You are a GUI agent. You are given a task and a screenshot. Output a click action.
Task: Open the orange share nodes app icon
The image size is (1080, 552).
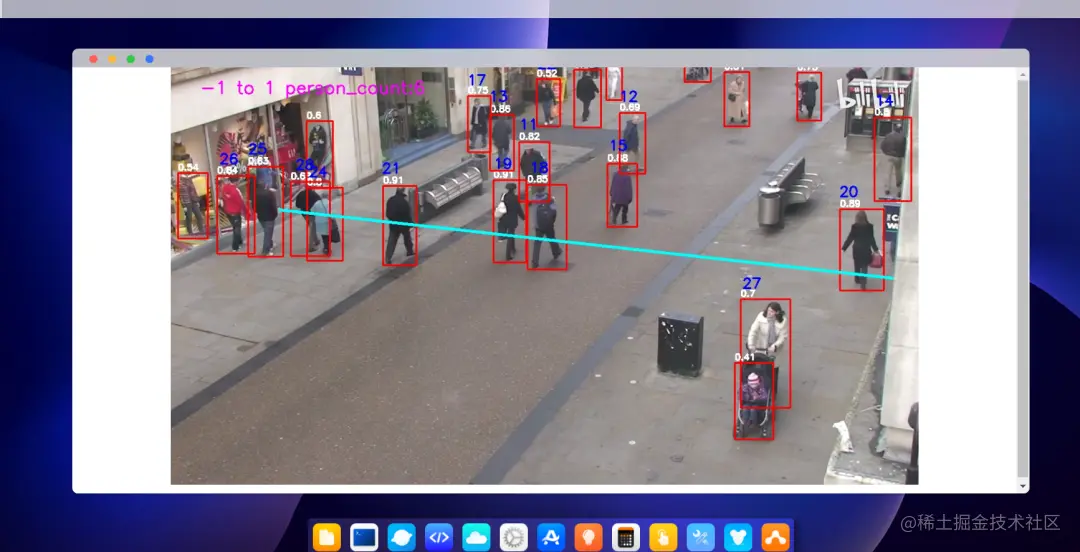776,537
